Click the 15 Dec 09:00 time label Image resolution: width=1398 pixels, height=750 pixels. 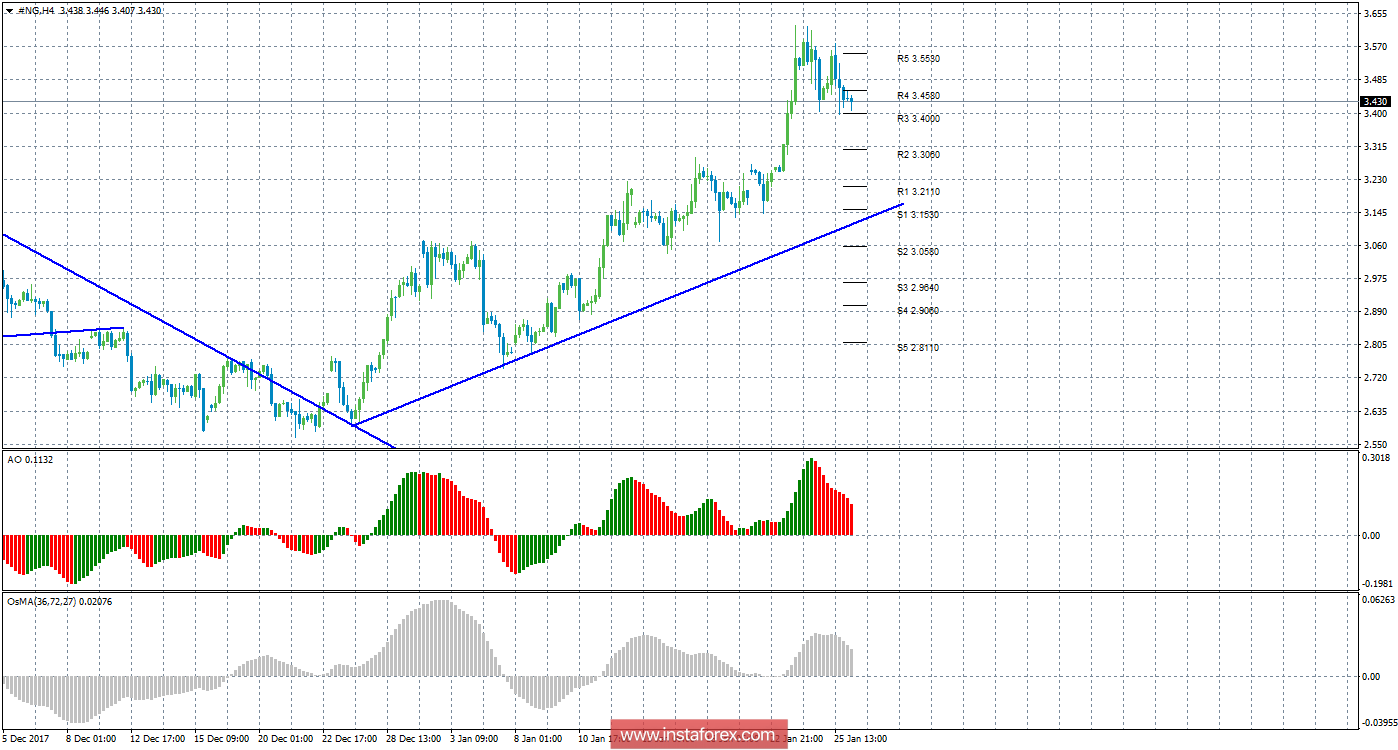[x=222, y=739]
